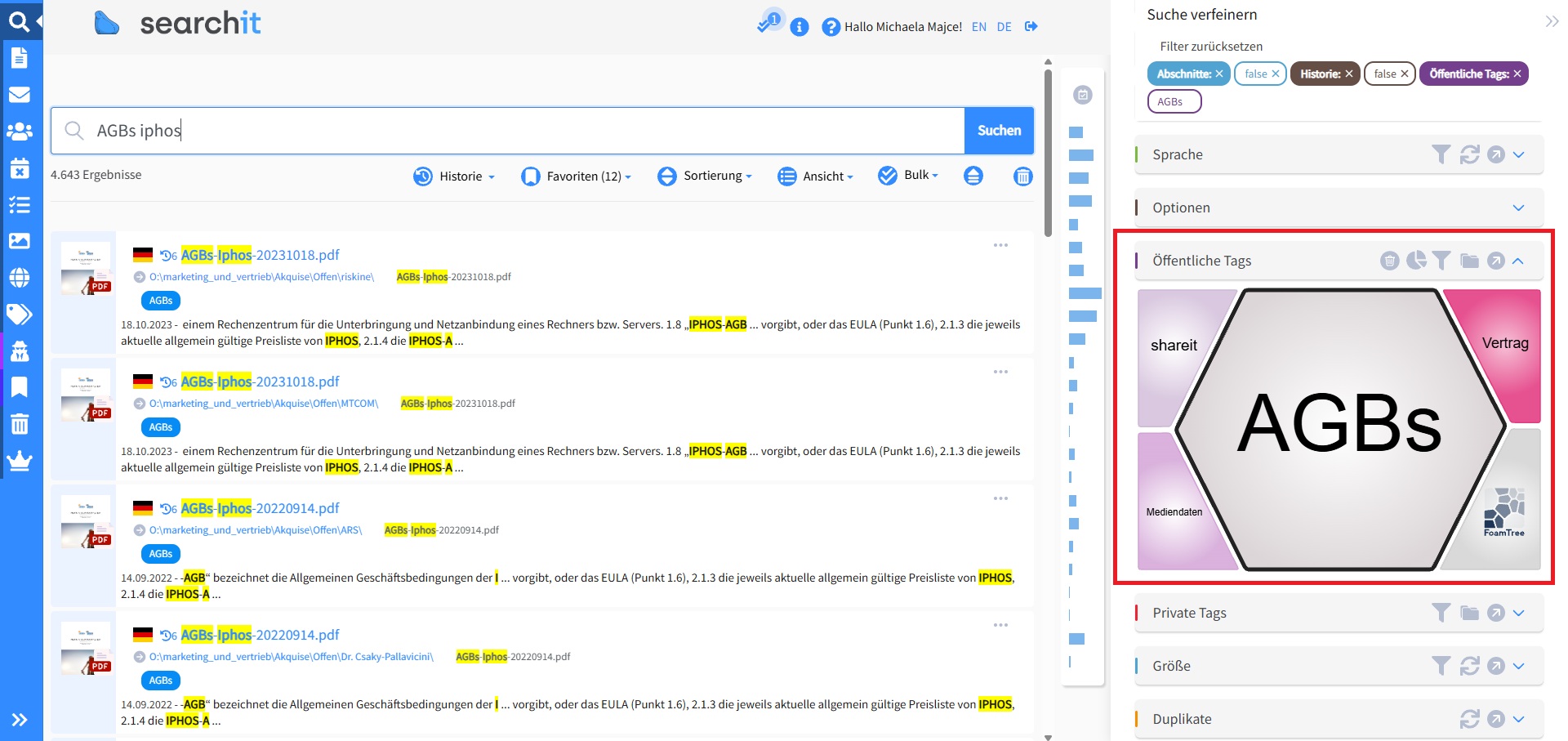1568x741 pixels.
Task: Click the pie chart icon in Öffentliche Tags
Action: click(x=1416, y=261)
